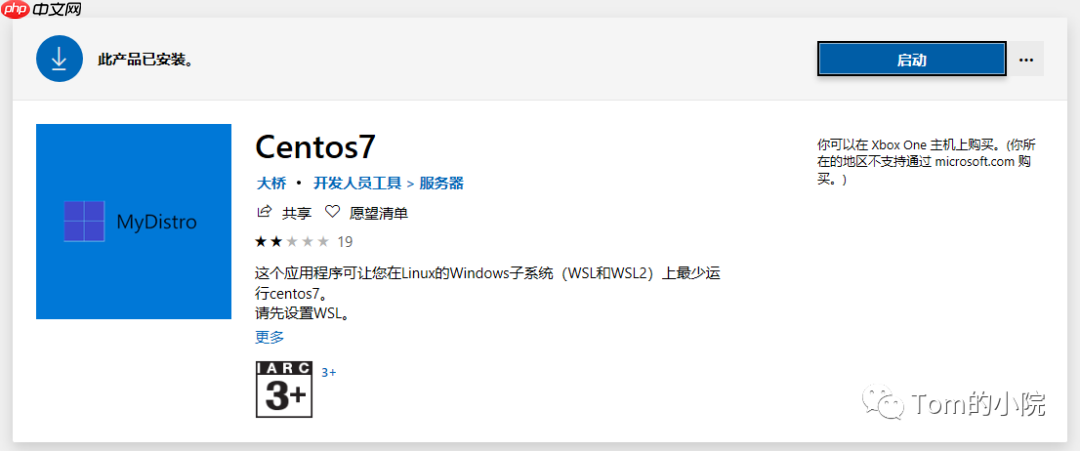The width and height of the screenshot is (1080, 451).
Task: Click the Centos7 title text
Action: coord(316,147)
